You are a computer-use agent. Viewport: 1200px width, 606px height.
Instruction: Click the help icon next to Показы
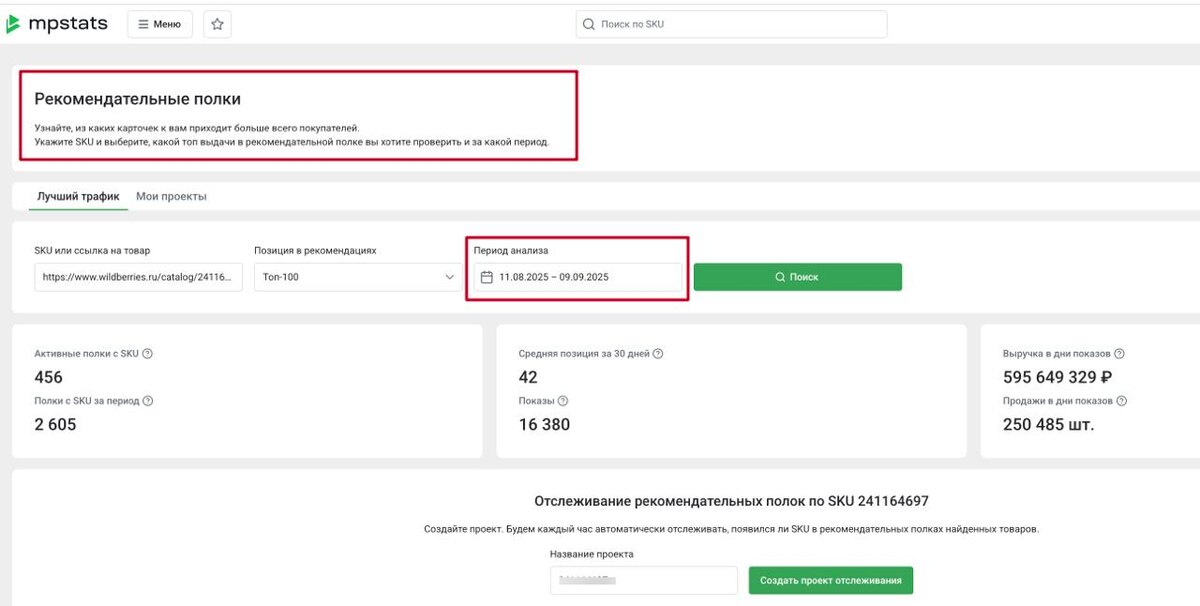563,401
